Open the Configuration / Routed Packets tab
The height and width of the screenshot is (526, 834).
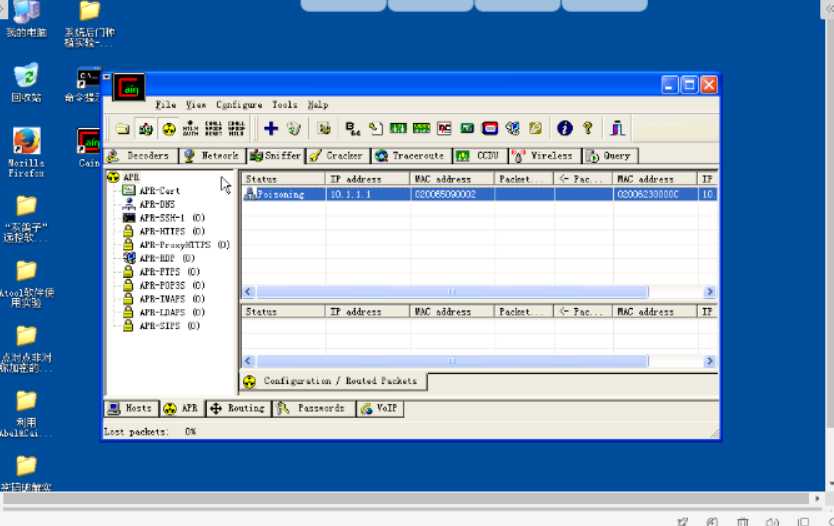point(333,381)
